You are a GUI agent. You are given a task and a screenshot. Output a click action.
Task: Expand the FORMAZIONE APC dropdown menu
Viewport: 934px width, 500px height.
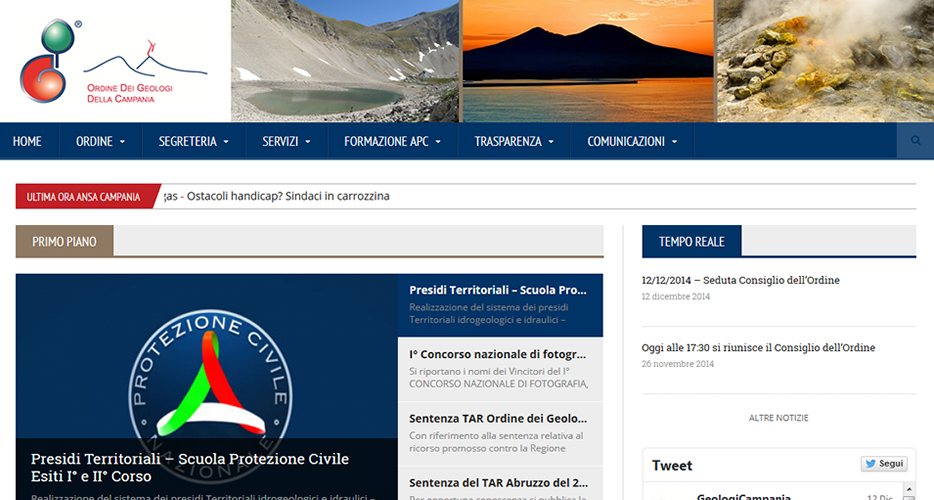pyautogui.click(x=393, y=141)
